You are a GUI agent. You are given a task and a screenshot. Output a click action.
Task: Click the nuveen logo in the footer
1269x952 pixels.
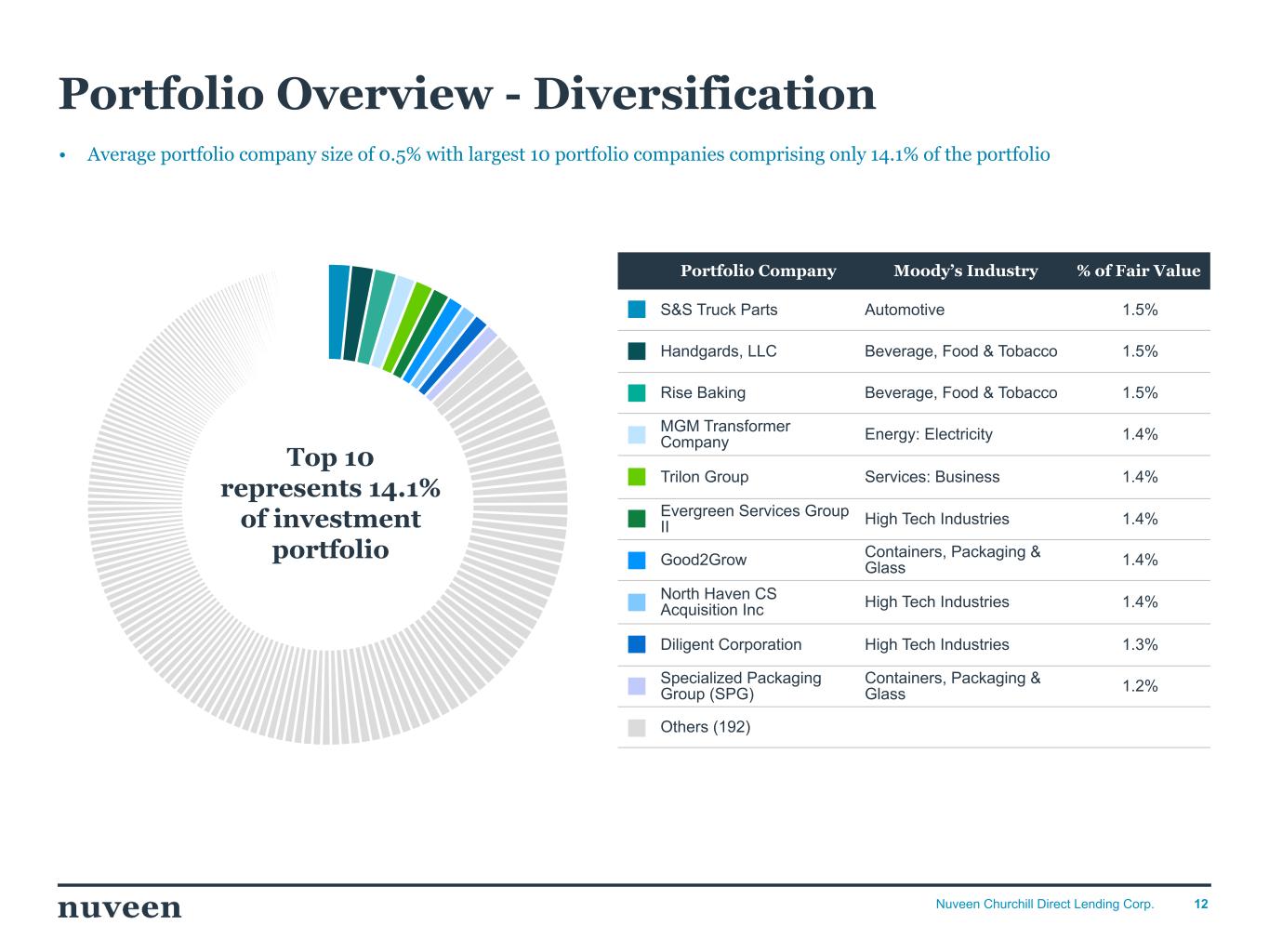click(120, 907)
